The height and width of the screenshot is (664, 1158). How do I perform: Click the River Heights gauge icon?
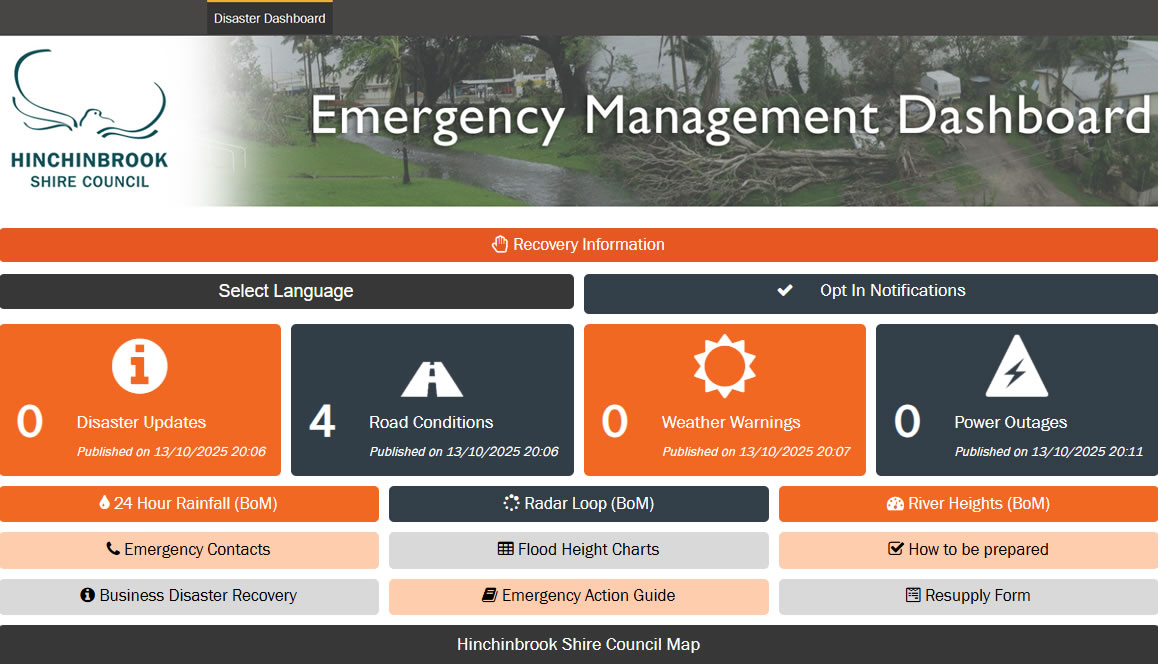click(x=895, y=504)
